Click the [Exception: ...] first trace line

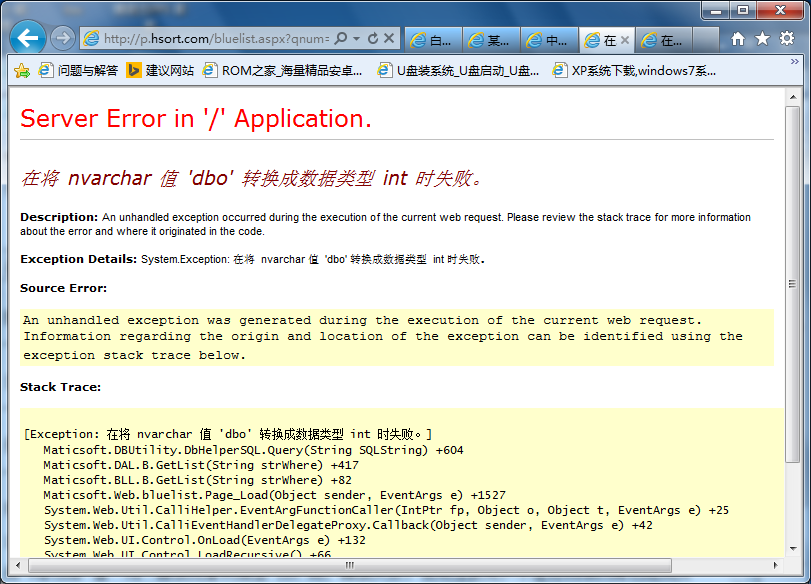coord(228,434)
